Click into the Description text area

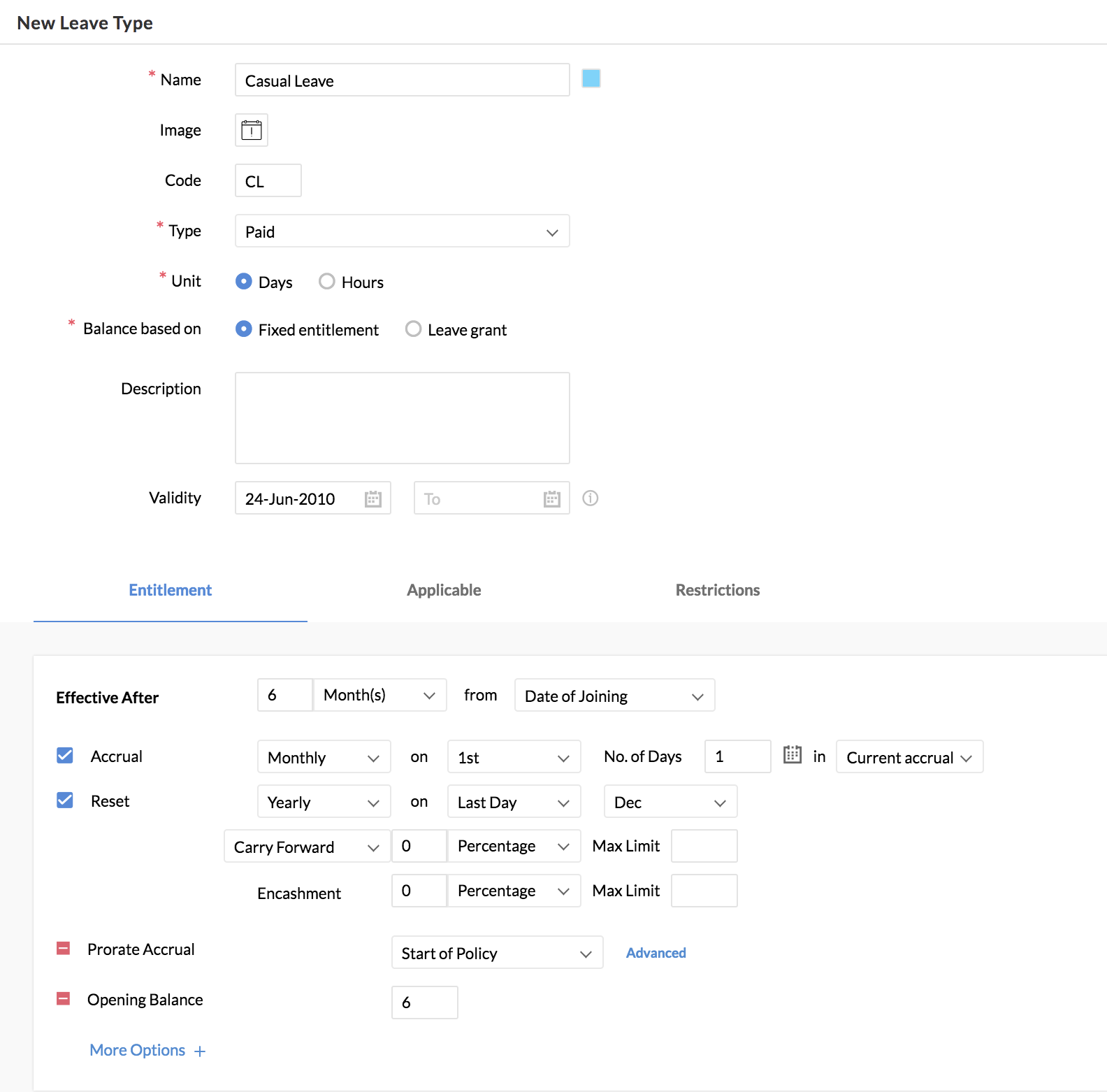(402, 418)
